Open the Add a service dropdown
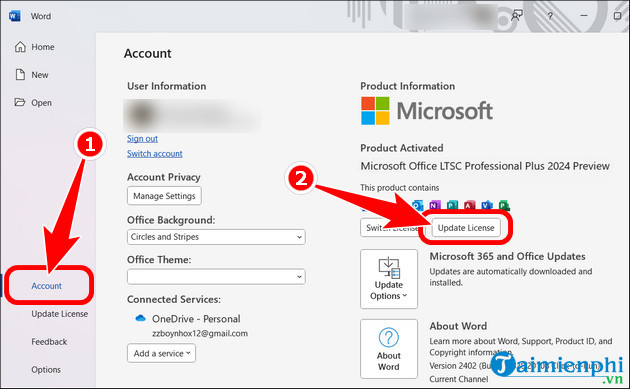630x389 pixels. pyautogui.click(x=162, y=353)
